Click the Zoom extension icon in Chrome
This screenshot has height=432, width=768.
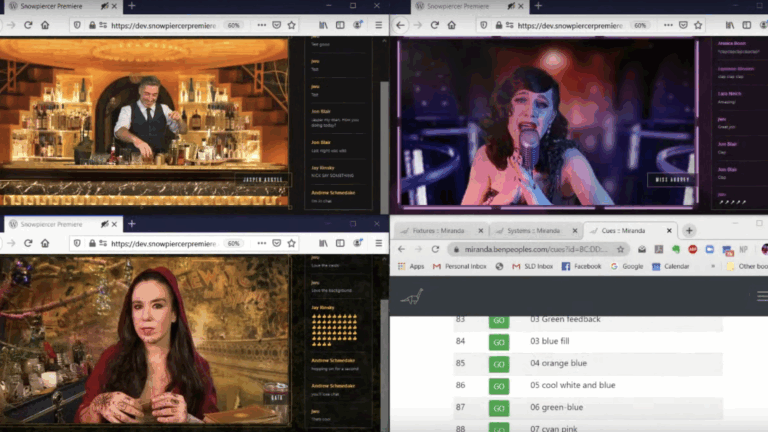point(710,249)
